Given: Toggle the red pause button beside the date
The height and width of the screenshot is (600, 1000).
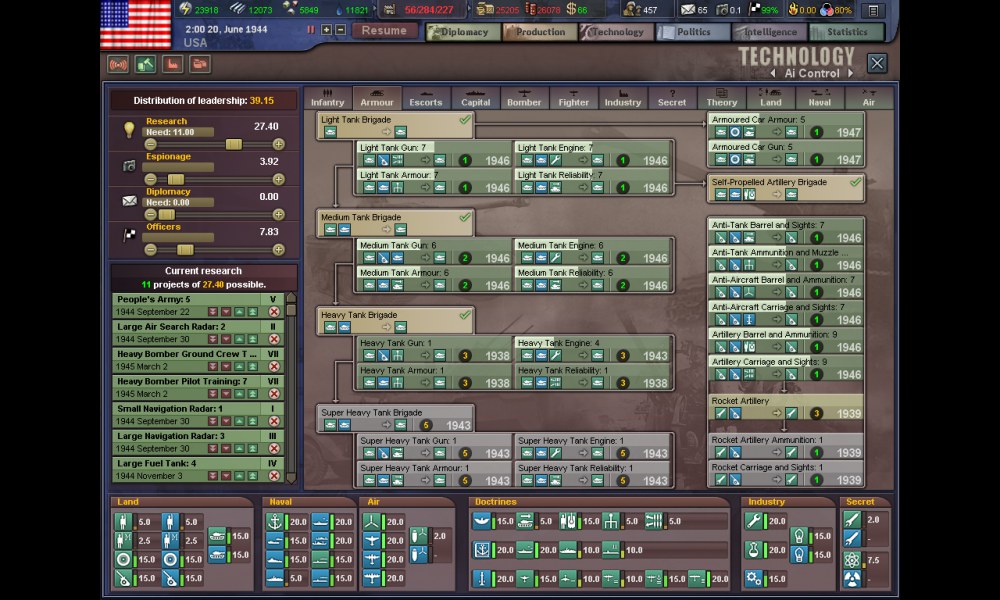Looking at the screenshot, I should 311,29.
